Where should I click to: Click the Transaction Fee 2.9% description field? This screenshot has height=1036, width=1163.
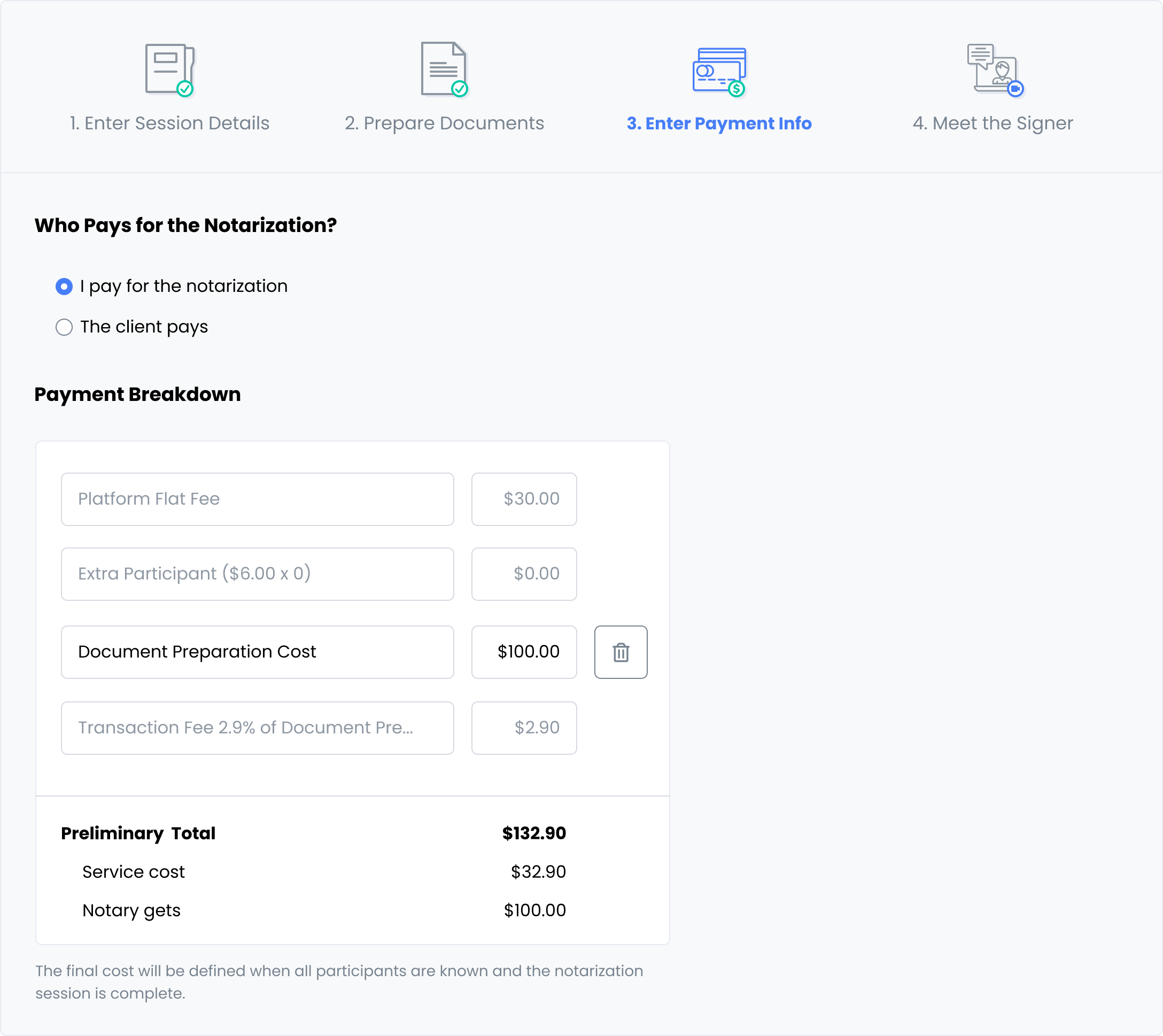tap(257, 728)
